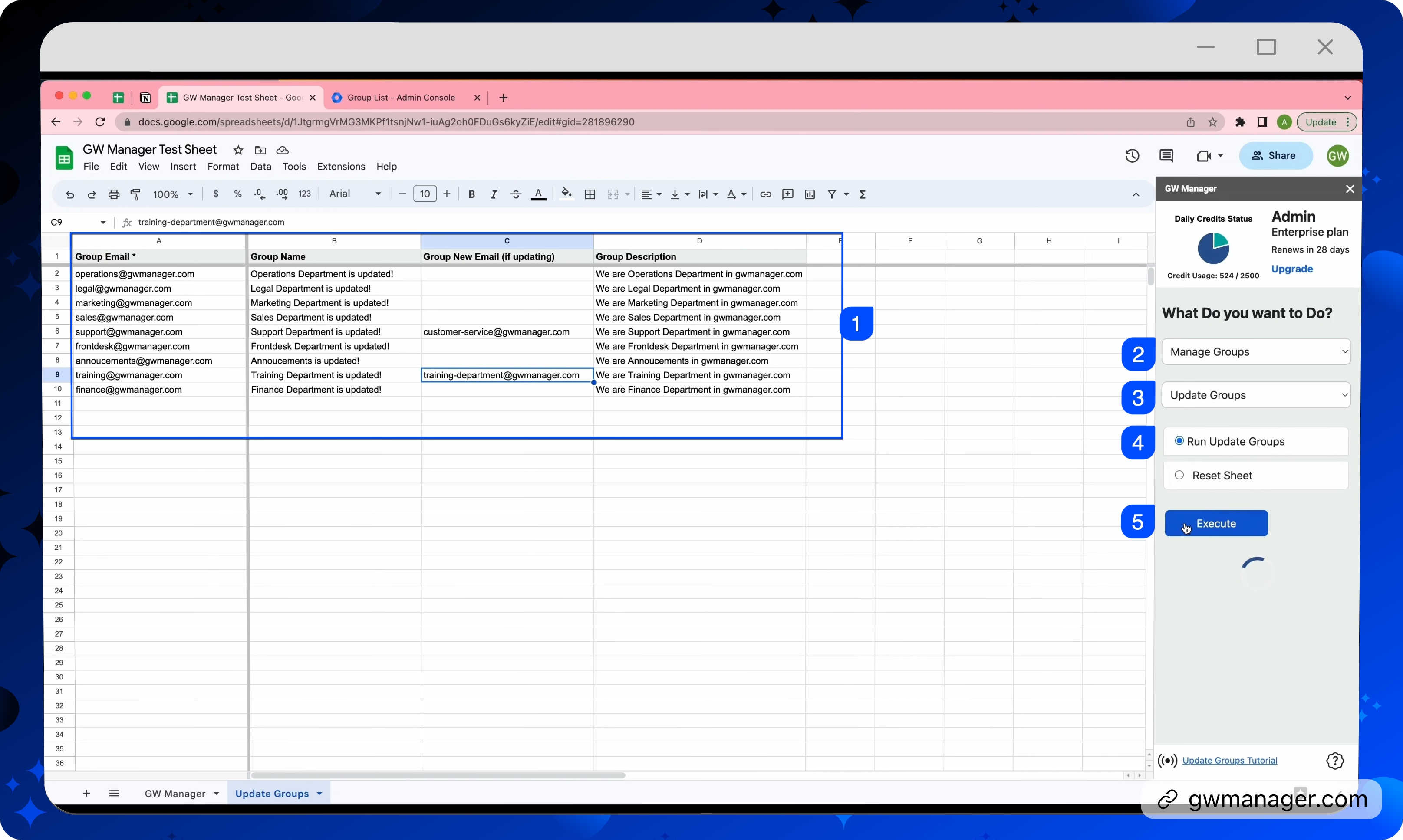The image size is (1403, 840).
Task: Open the fill color picker
Action: [566, 194]
